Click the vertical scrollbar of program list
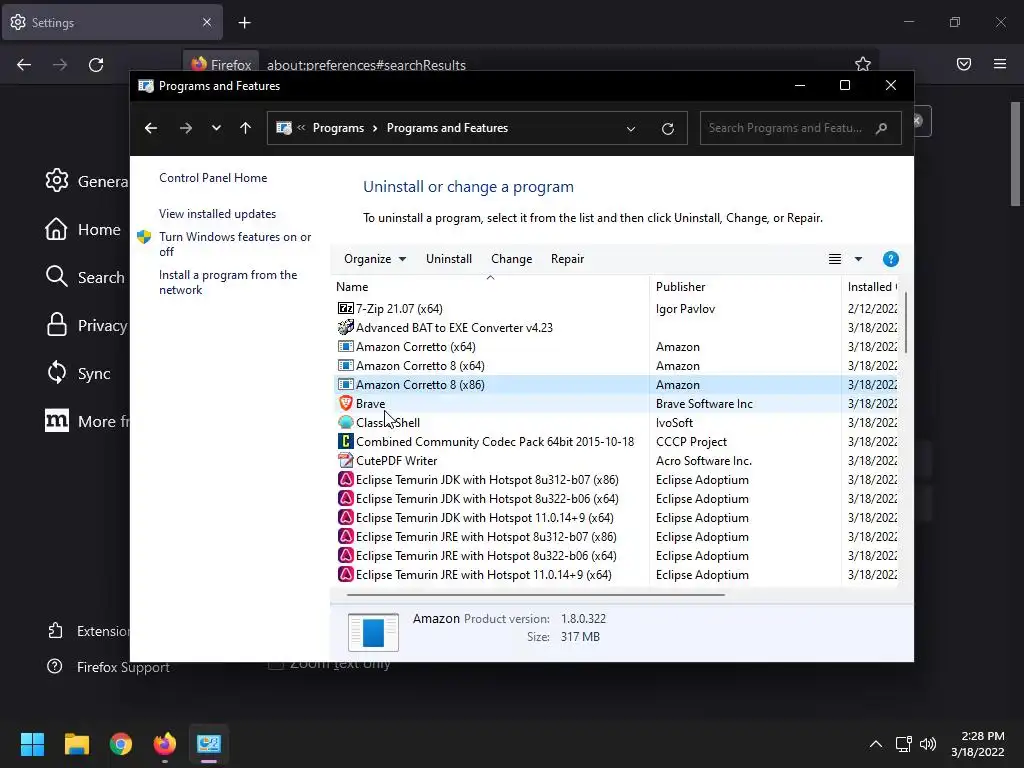Image resolution: width=1024 pixels, height=768 pixels. [906, 323]
